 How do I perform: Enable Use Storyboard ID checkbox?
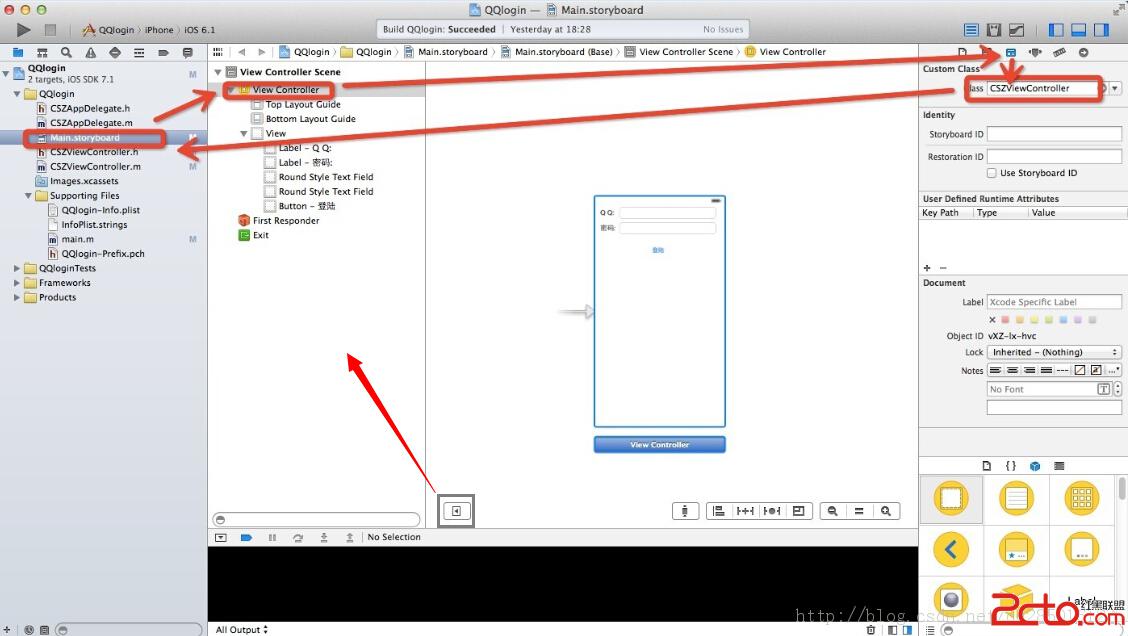992,173
